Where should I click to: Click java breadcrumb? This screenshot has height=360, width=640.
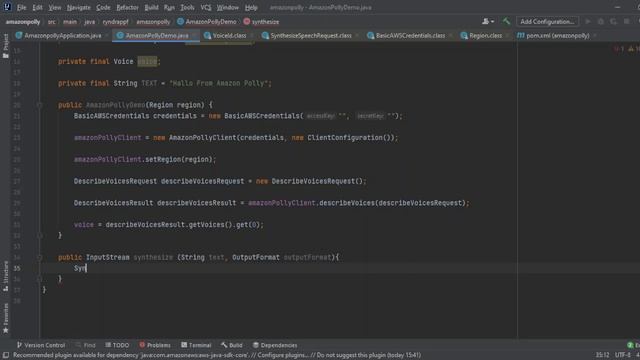point(89,22)
